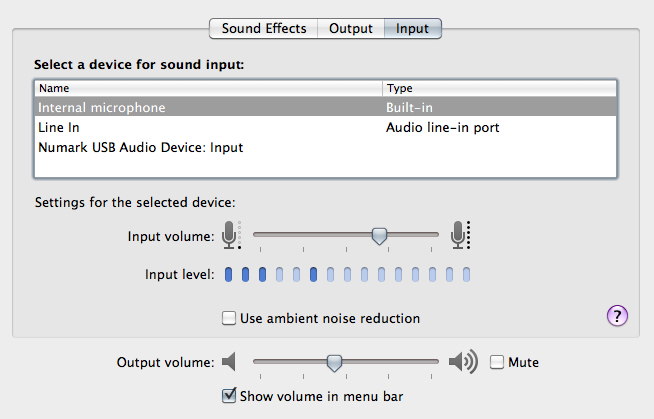
Task: Open the Output tab
Action: coord(350,28)
